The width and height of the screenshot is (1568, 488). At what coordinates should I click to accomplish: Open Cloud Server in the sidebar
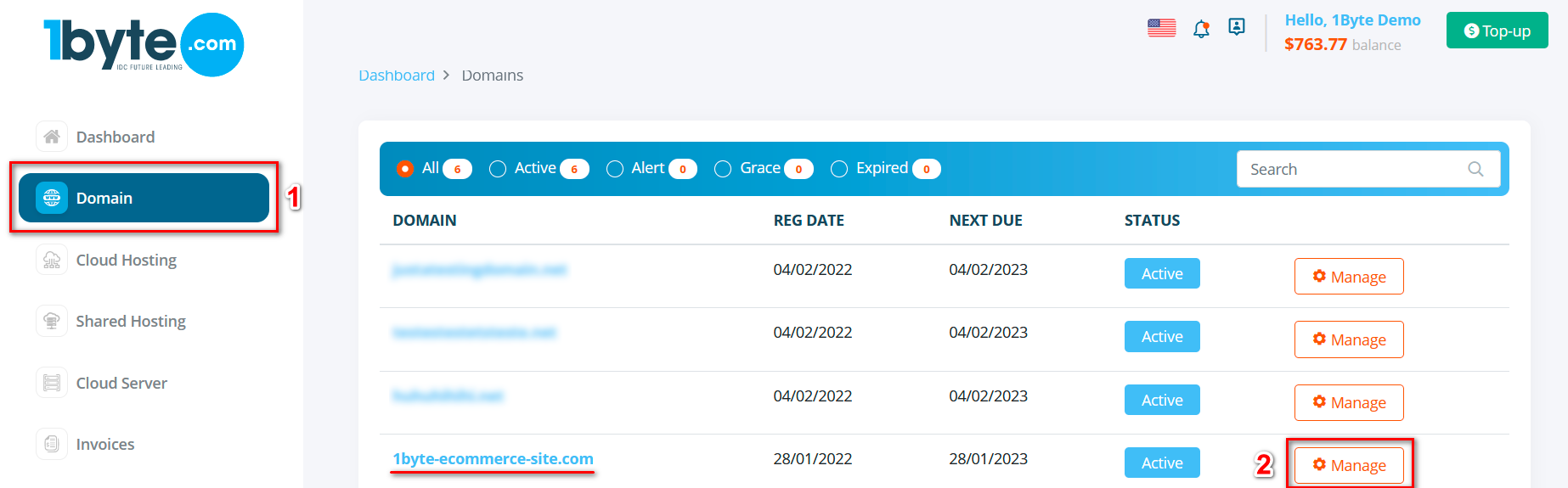coord(121,383)
